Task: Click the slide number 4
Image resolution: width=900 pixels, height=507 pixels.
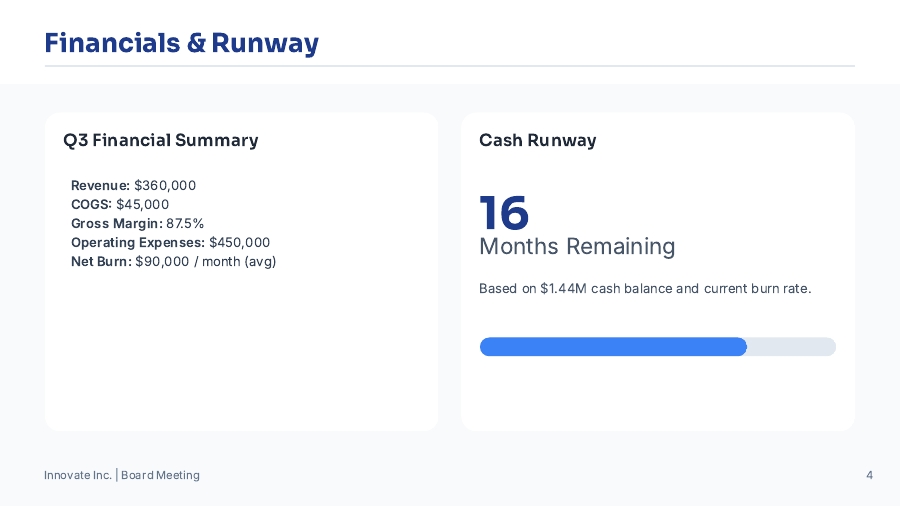Action: click(869, 475)
